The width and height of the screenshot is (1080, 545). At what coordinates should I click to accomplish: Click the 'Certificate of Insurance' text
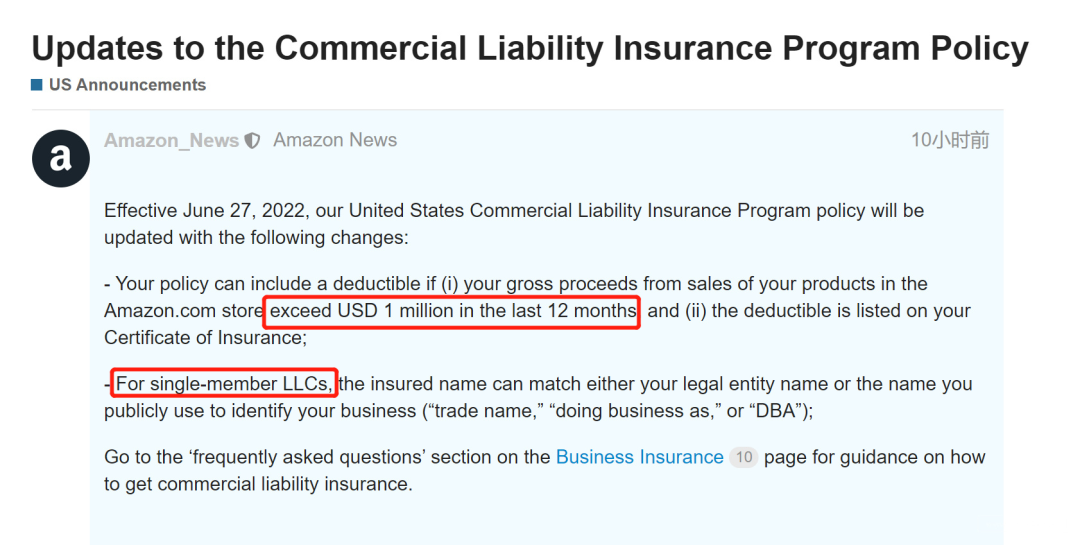[202, 338]
